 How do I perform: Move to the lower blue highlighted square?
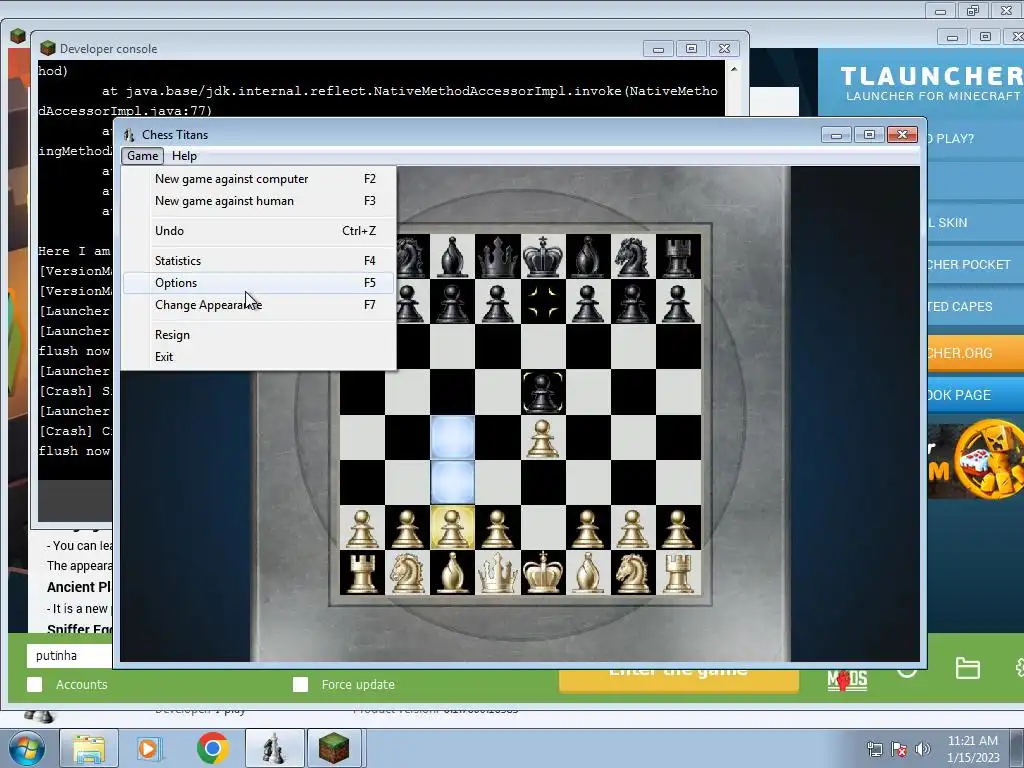pos(453,483)
